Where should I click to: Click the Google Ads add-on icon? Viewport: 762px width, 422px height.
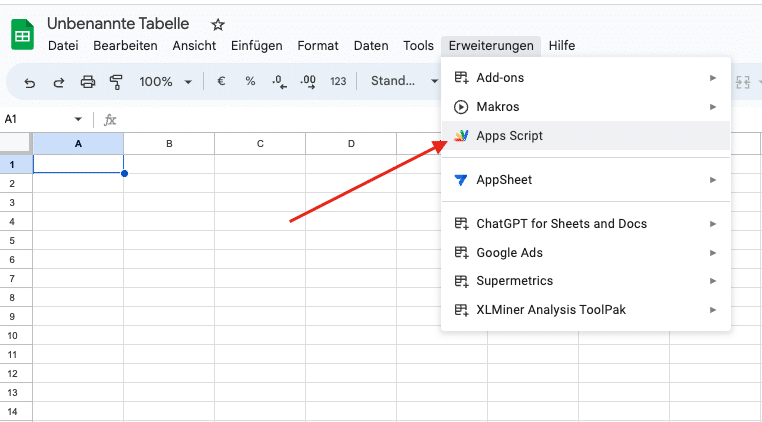click(x=461, y=253)
